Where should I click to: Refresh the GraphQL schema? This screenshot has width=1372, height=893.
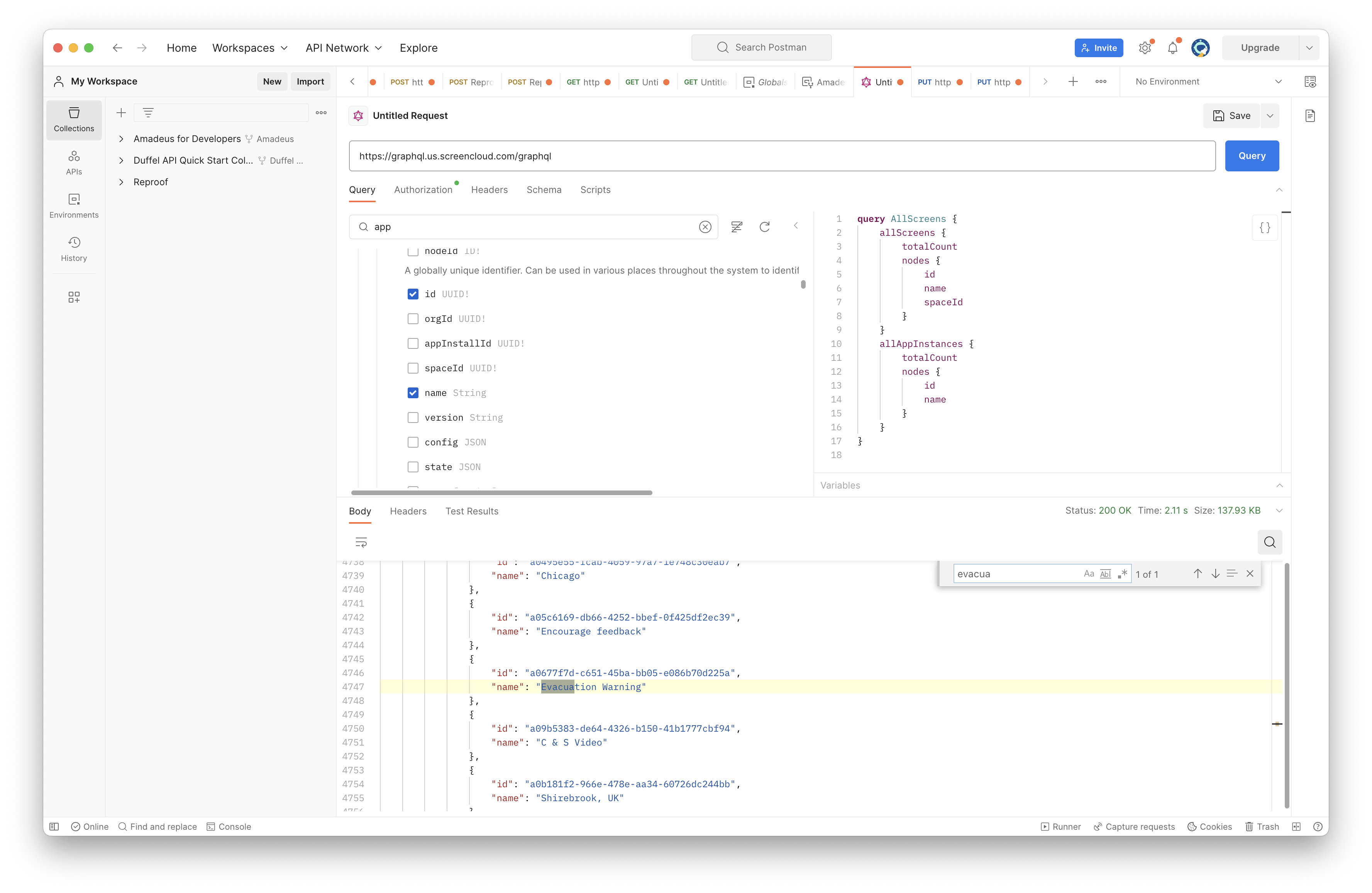pyautogui.click(x=764, y=227)
